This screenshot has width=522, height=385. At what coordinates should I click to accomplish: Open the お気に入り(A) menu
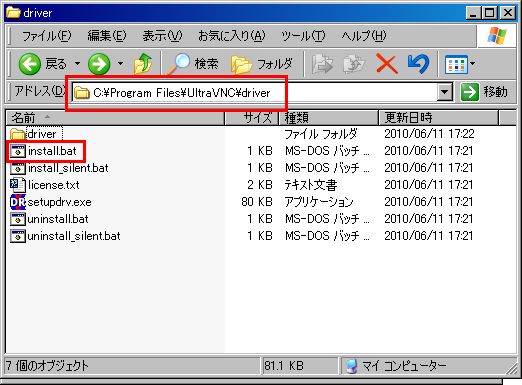[232, 36]
